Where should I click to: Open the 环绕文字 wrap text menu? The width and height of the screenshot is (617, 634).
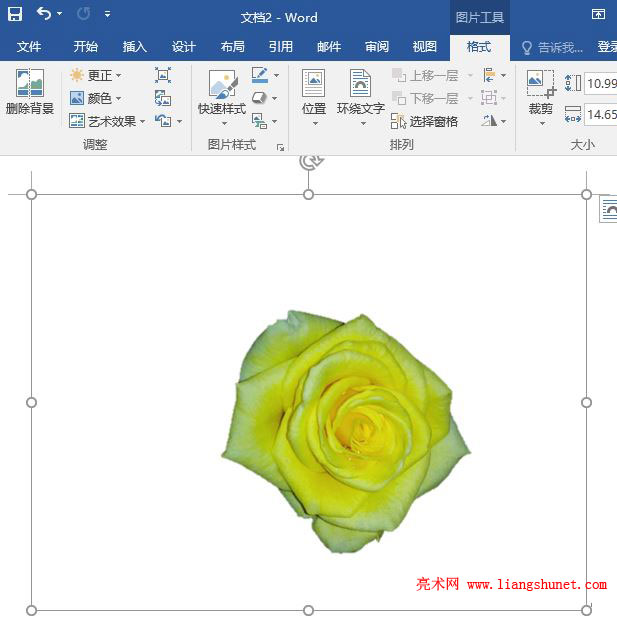click(x=360, y=97)
